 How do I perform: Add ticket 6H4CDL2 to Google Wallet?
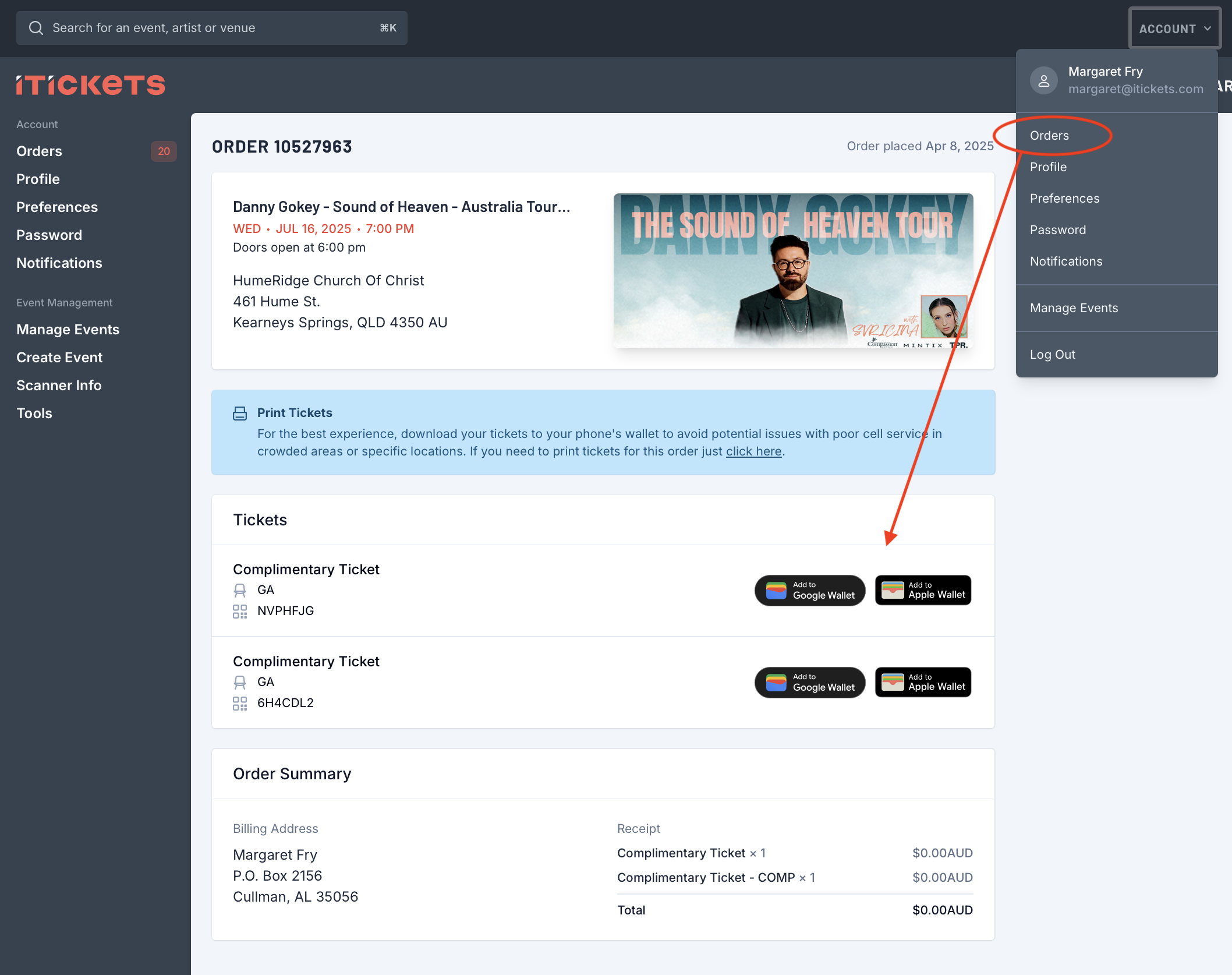coord(810,683)
